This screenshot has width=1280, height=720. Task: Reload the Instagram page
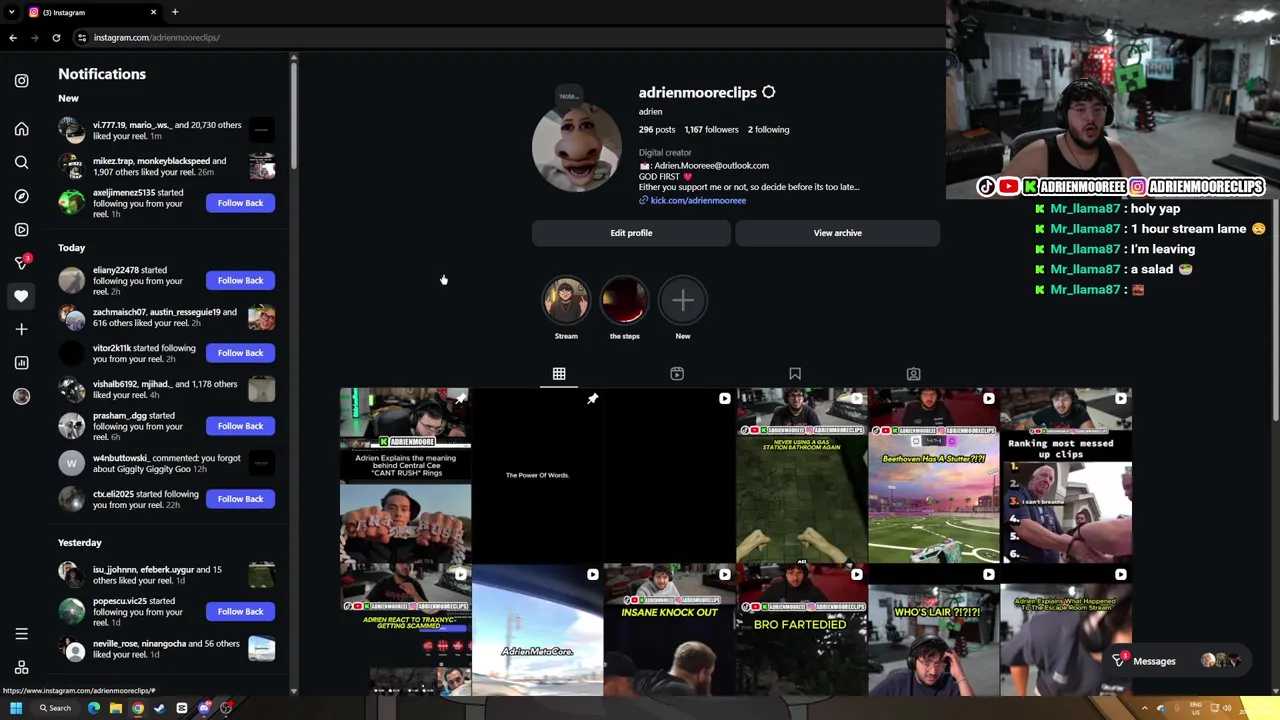pyautogui.click(x=56, y=37)
